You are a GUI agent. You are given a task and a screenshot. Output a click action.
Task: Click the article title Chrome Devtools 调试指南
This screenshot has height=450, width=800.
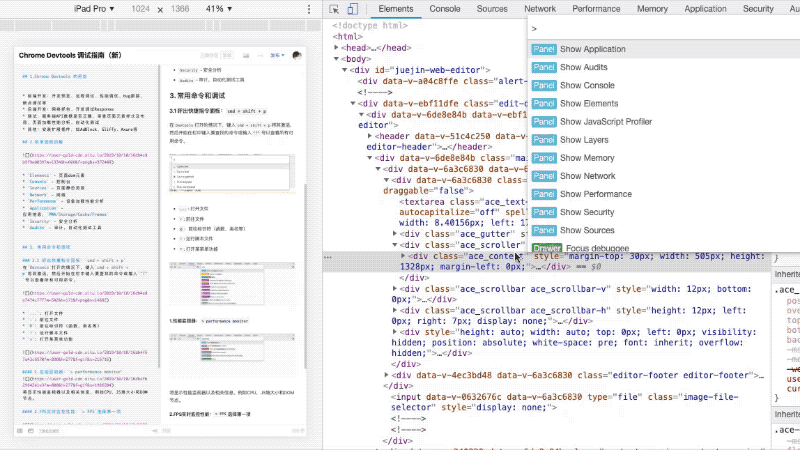pos(70,55)
